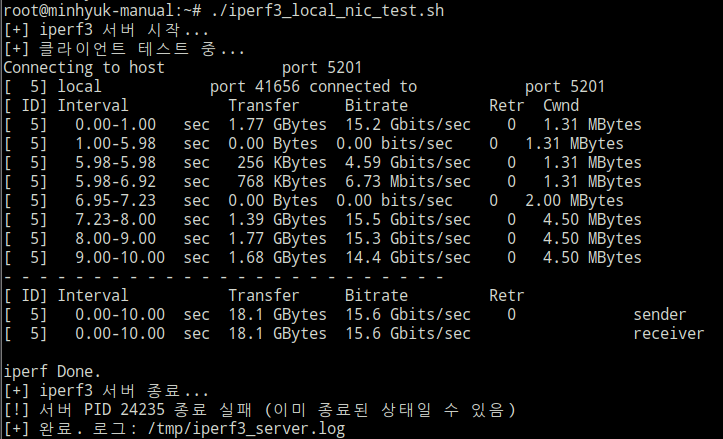Click the 1.00-5.98 interval entry

tap(115, 143)
